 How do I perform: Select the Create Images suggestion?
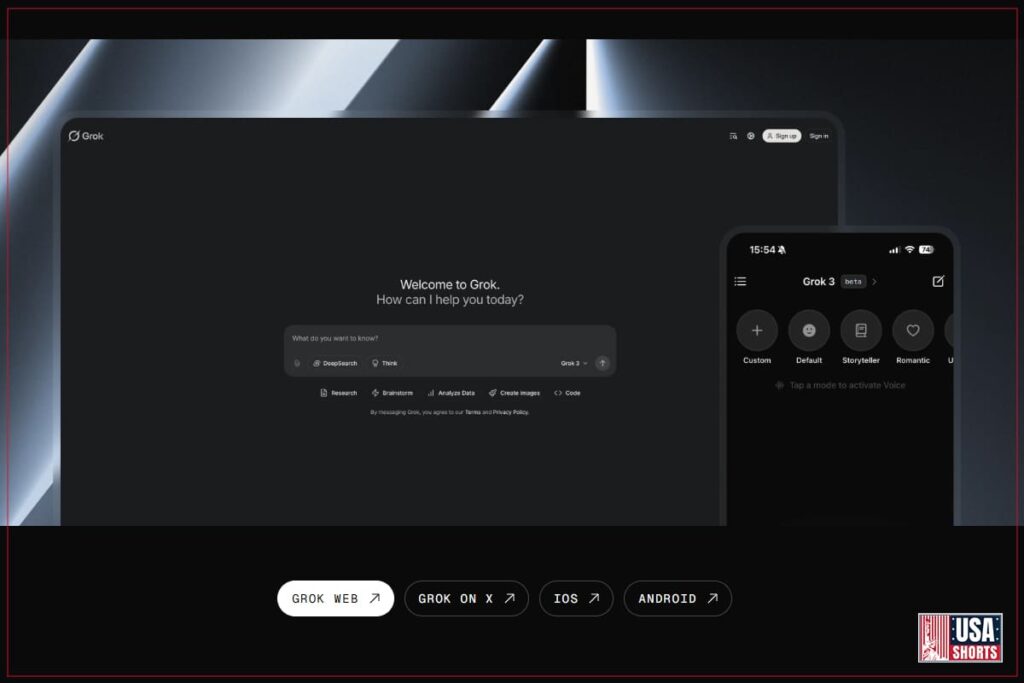514,393
